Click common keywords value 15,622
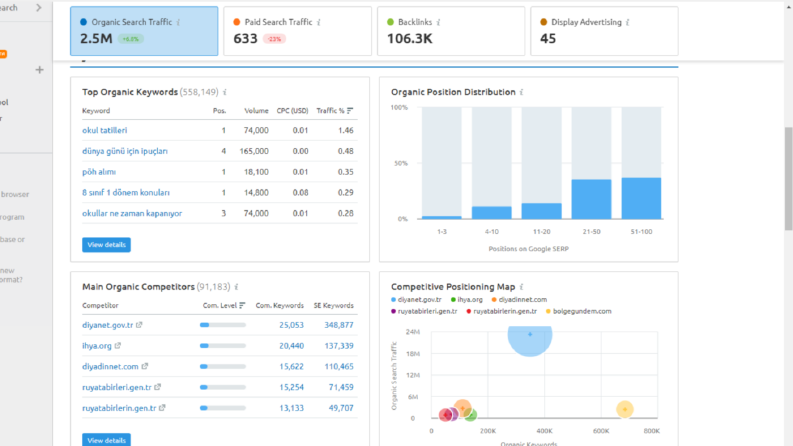This screenshot has width=793, height=446. 291,367
